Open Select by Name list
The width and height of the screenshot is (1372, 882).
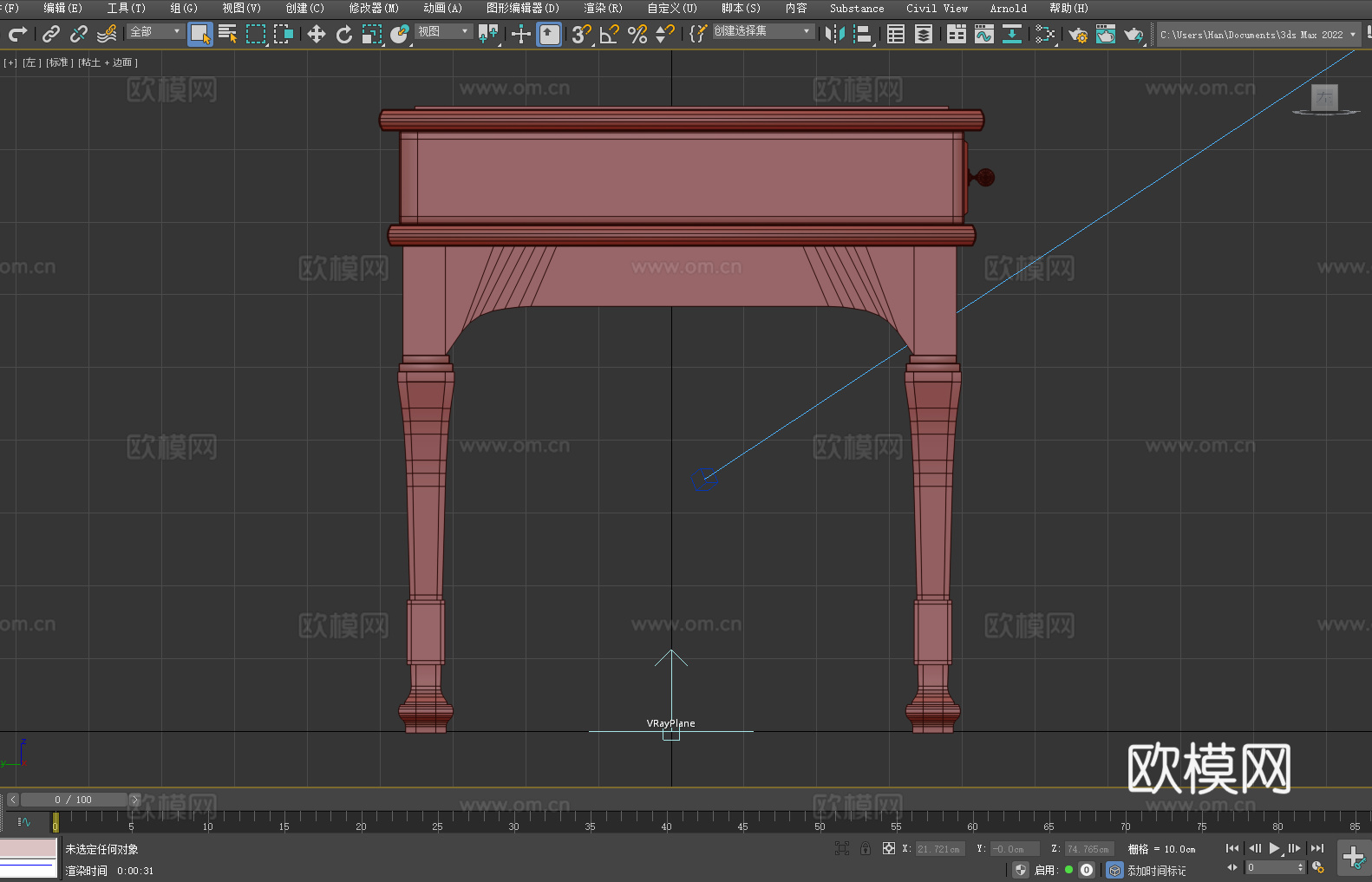click(x=228, y=34)
